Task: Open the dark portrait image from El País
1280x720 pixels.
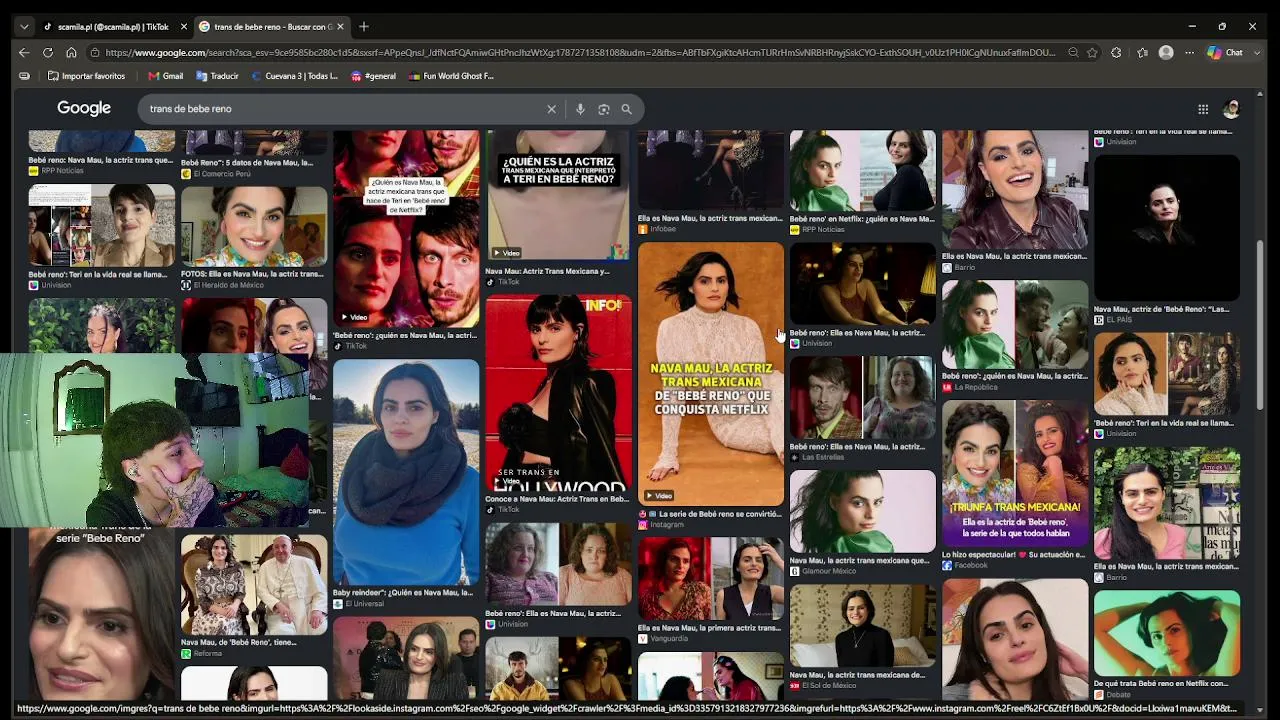Action: coord(1167,226)
